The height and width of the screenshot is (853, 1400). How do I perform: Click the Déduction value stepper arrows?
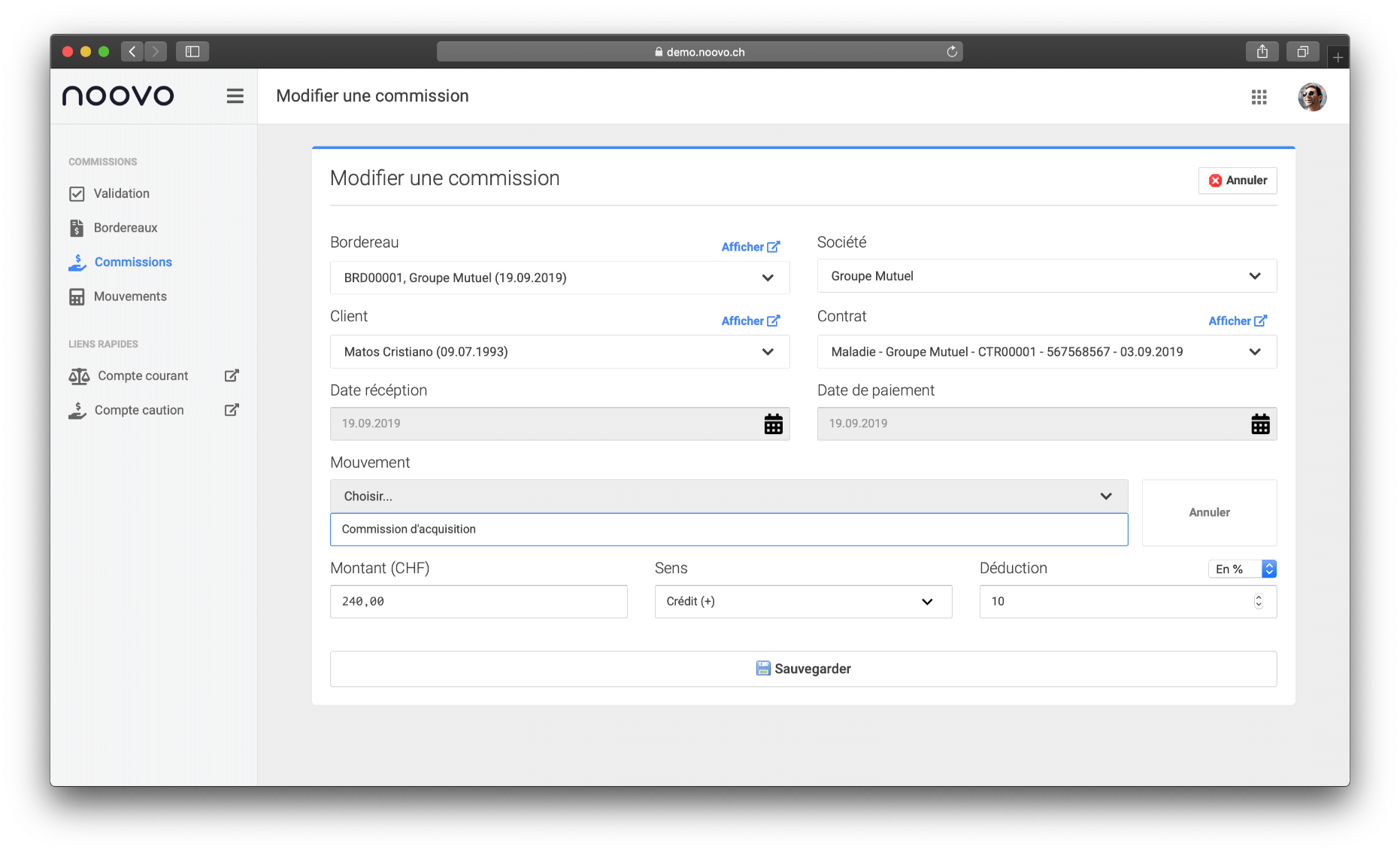coord(1258,602)
